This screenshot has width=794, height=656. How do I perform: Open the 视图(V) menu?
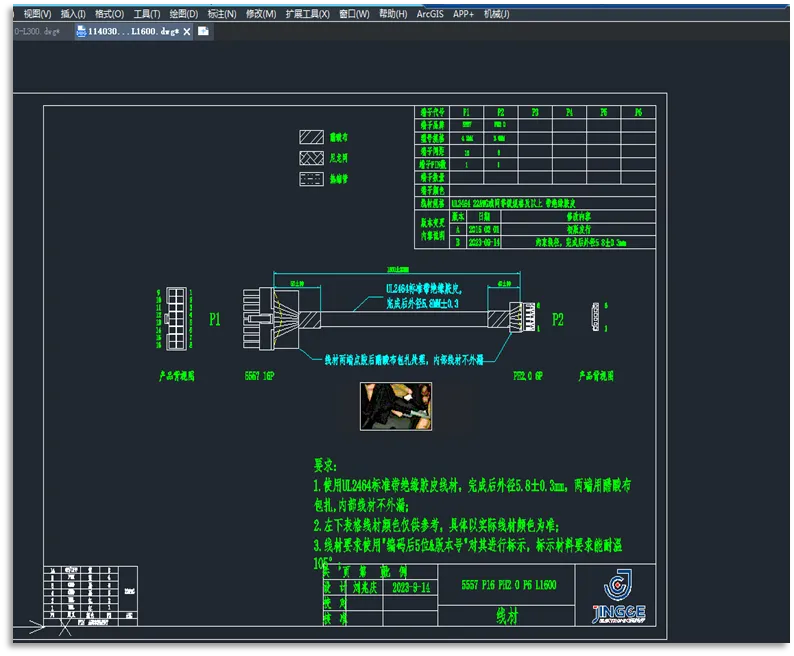(38, 14)
